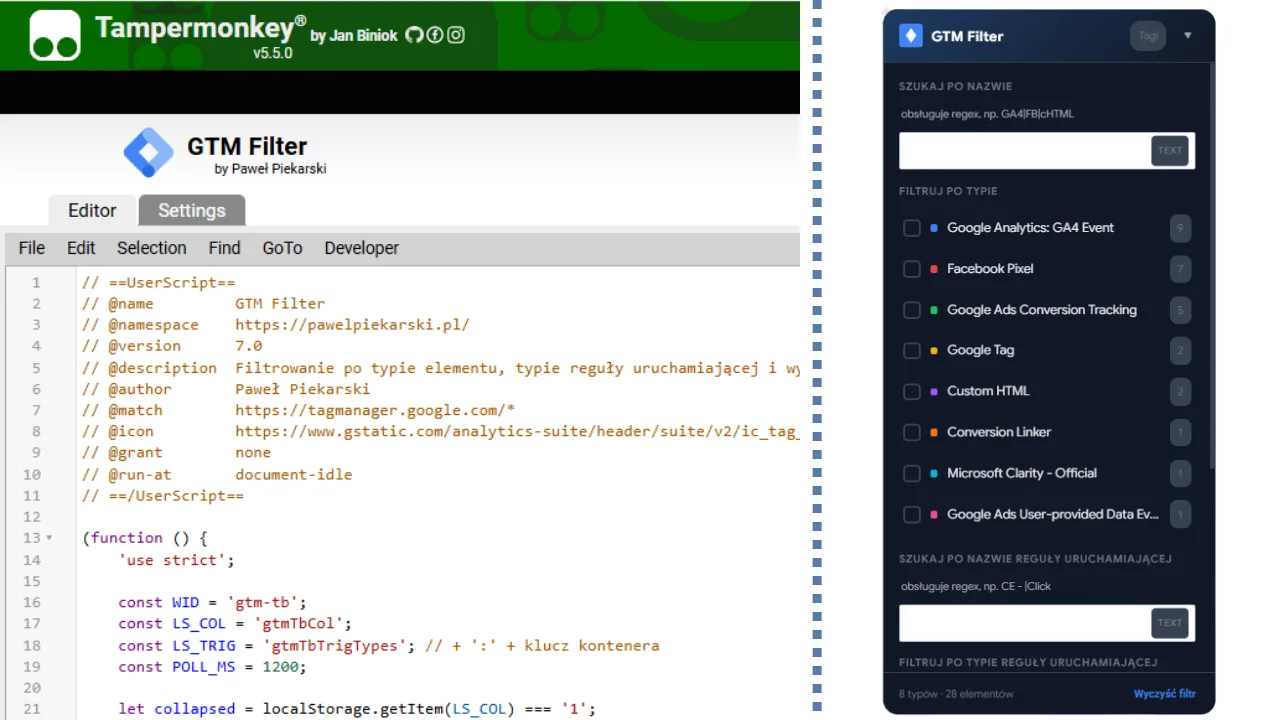The height and width of the screenshot is (720, 1280).
Task: Click the 'let collapsed = localStorage.getItem' line
Action: (357, 709)
